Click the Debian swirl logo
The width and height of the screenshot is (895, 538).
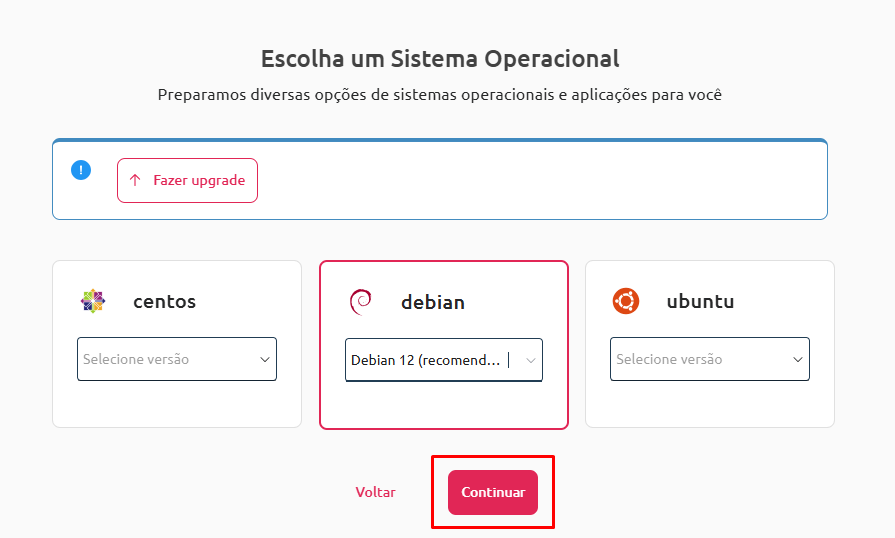tap(361, 302)
